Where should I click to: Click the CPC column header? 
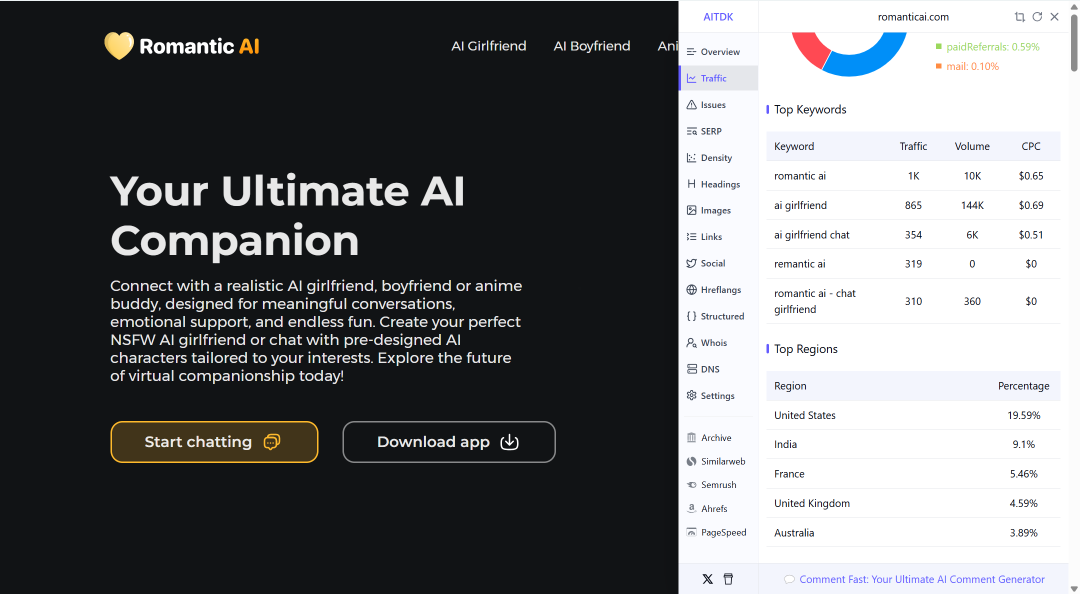coord(1031,146)
